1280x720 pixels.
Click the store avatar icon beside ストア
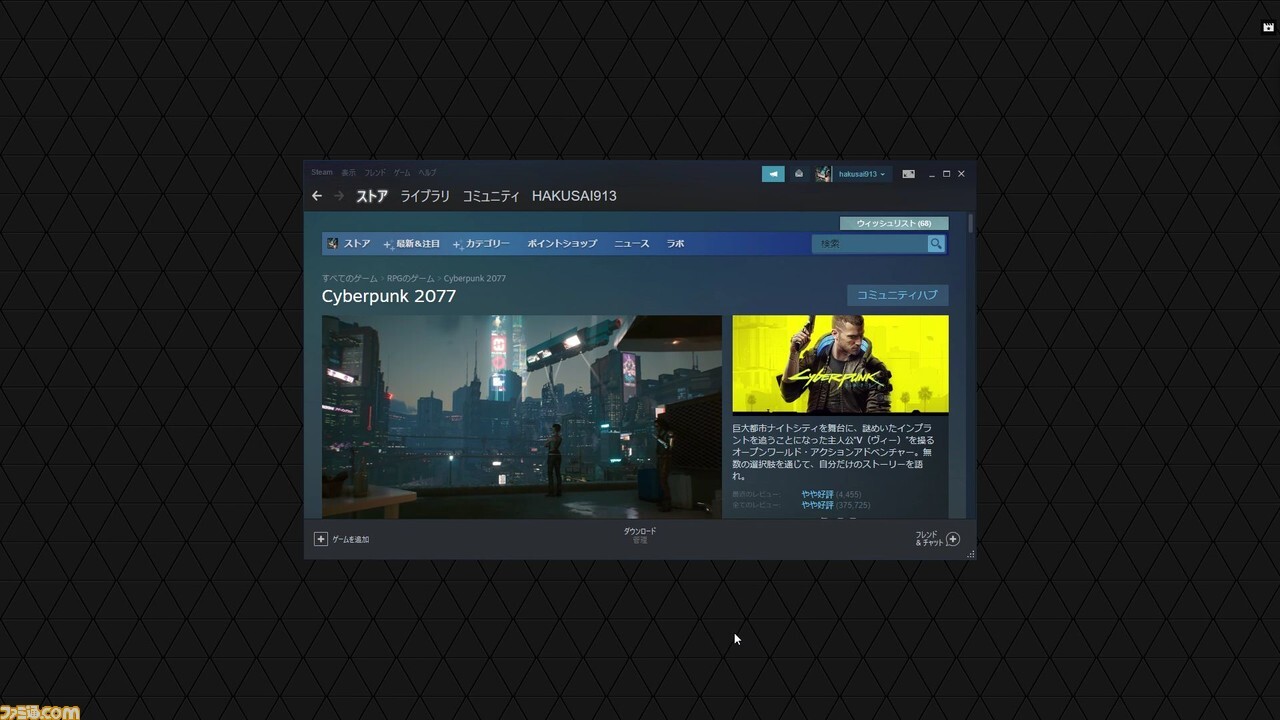[332, 244]
